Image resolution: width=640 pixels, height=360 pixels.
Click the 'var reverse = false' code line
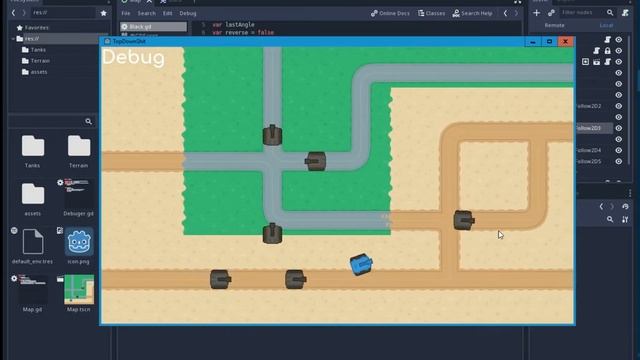(243, 32)
